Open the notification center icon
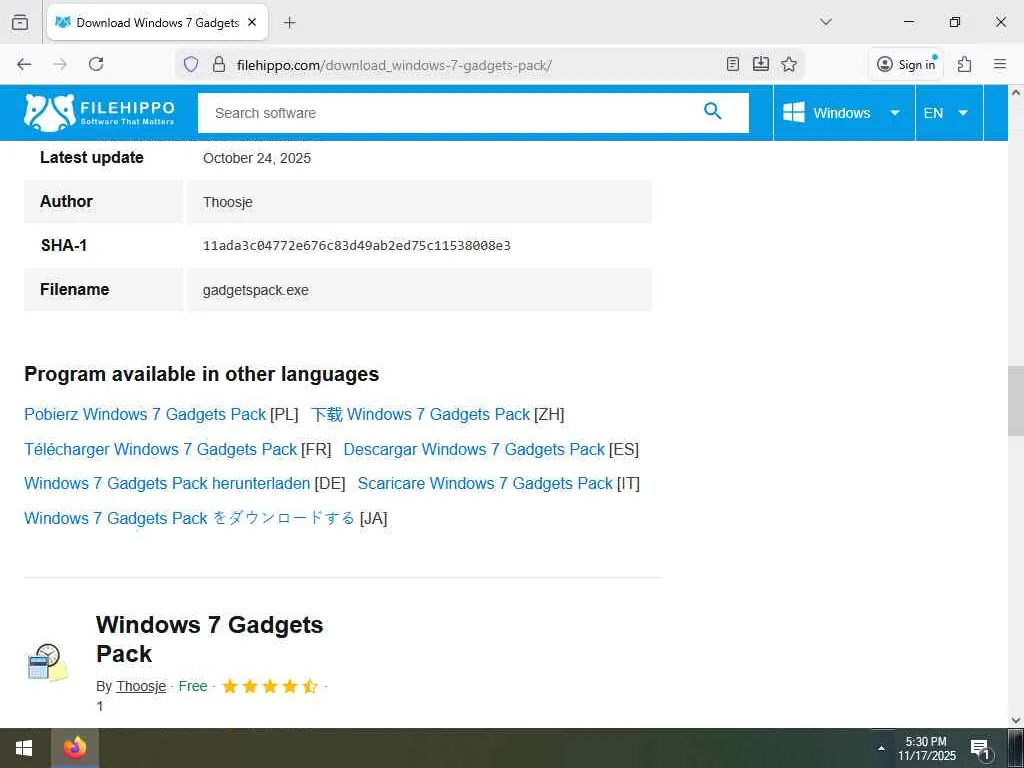The width and height of the screenshot is (1024, 768). 981,748
